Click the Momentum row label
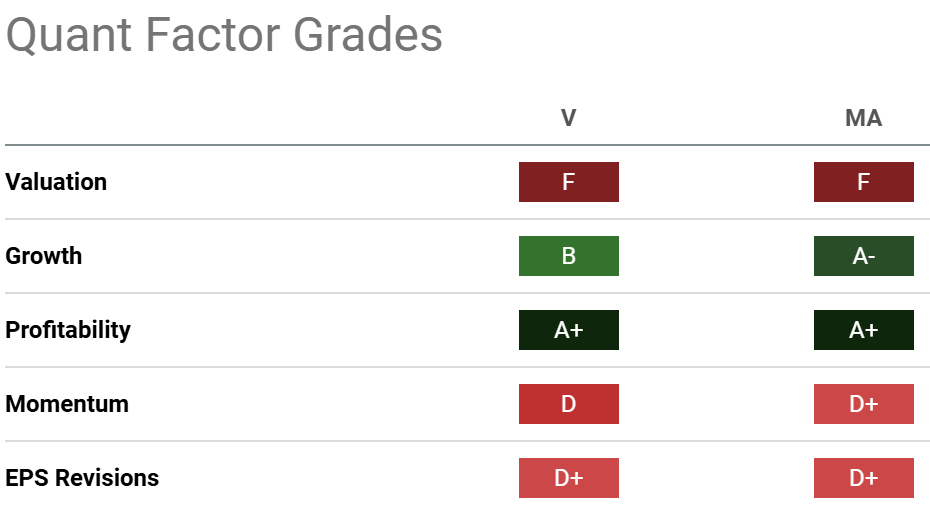 click(x=67, y=404)
